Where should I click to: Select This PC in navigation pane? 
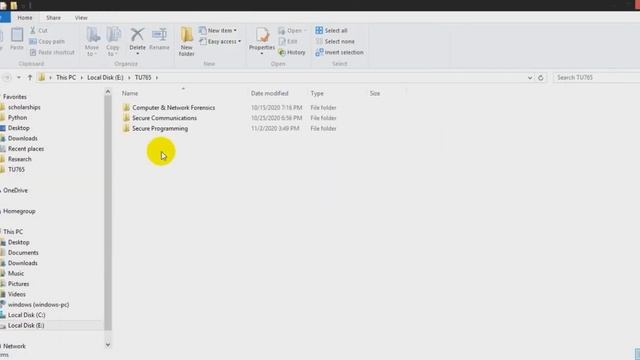point(13,232)
